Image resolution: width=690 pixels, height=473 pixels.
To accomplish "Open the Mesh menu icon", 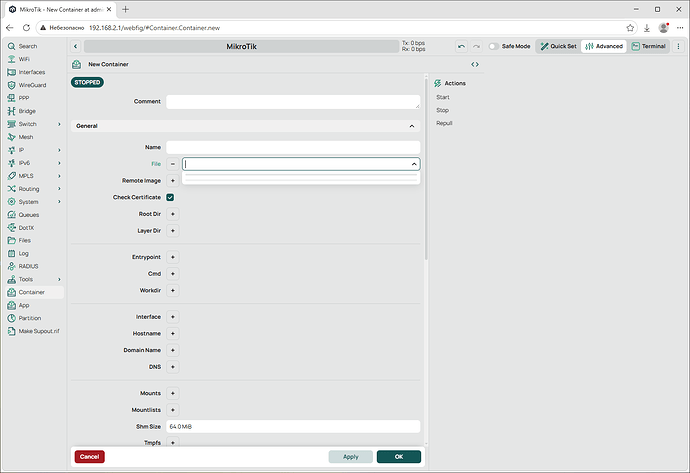I will tap(11, 137).
